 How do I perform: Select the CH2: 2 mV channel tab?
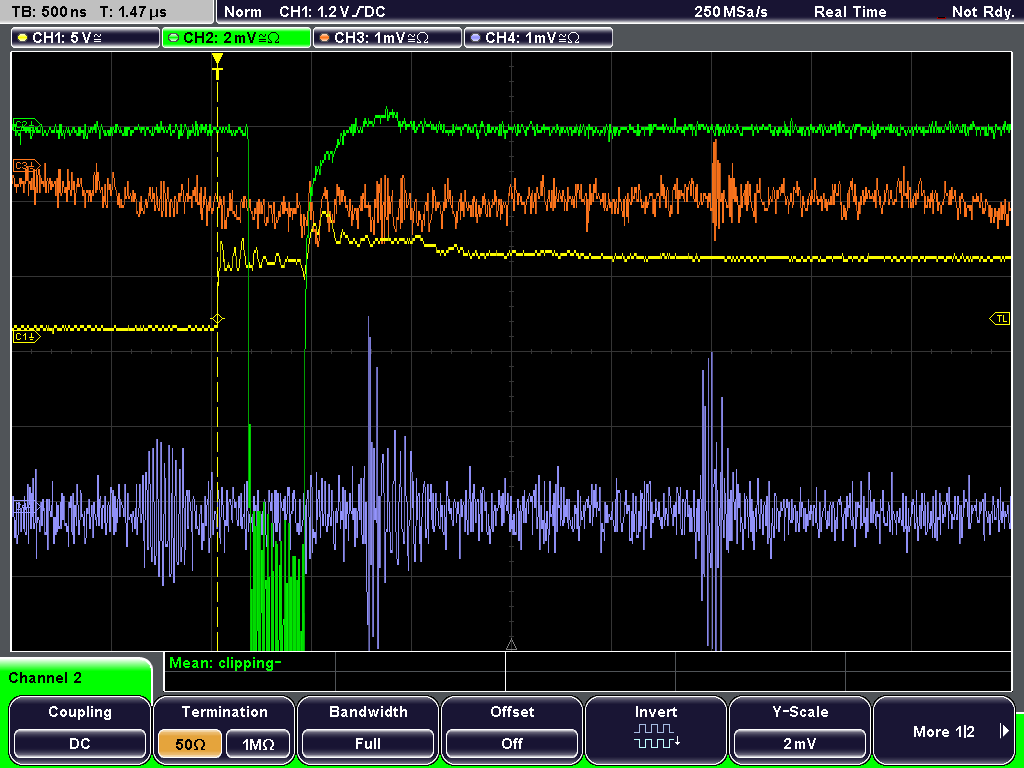(236, 38)
